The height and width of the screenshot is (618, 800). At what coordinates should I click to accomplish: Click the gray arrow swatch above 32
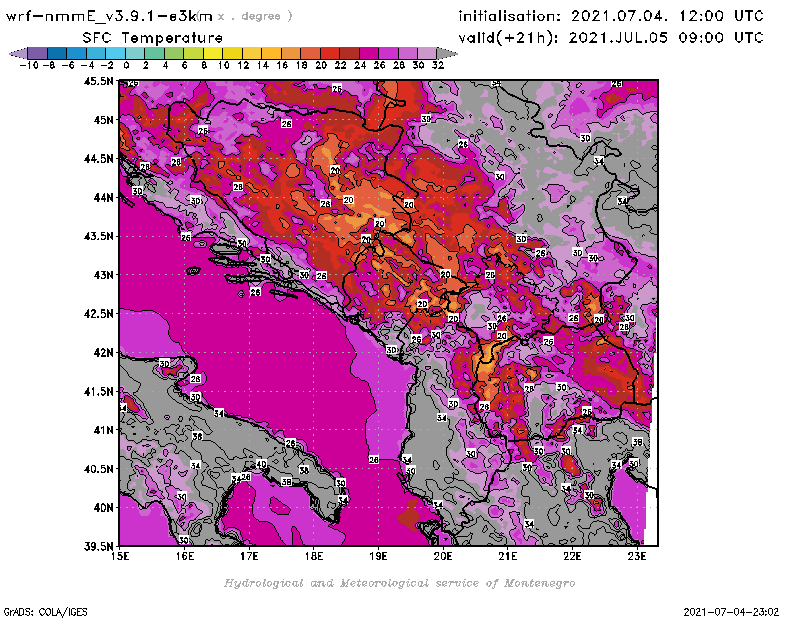(447, 53)
